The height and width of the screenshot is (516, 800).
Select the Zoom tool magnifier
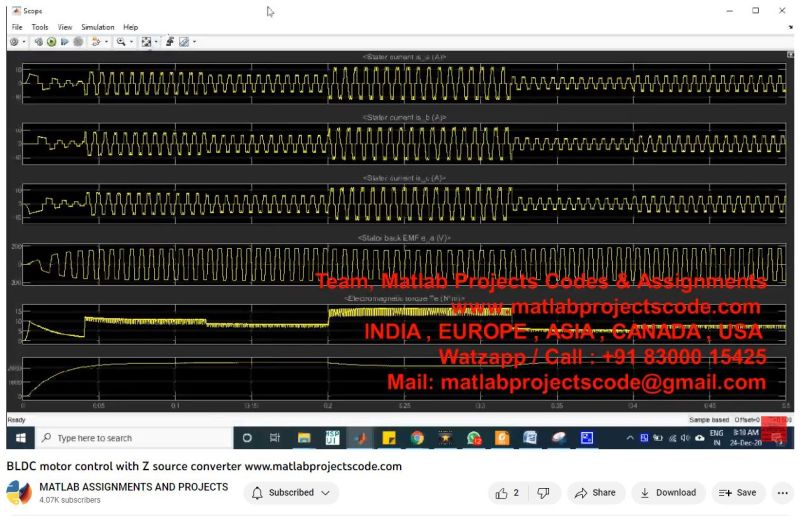(x=121, y=42)
